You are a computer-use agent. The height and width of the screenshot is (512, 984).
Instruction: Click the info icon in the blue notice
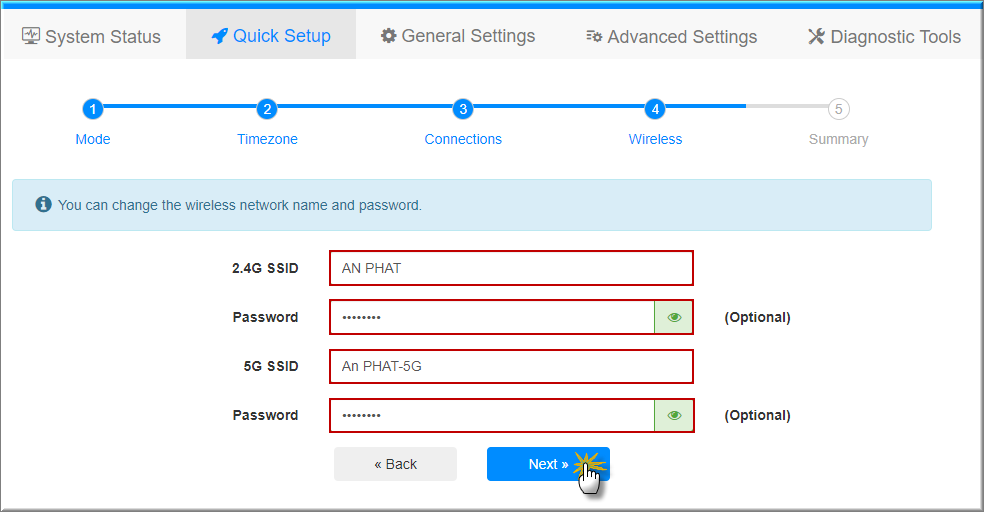click(43, 205)
